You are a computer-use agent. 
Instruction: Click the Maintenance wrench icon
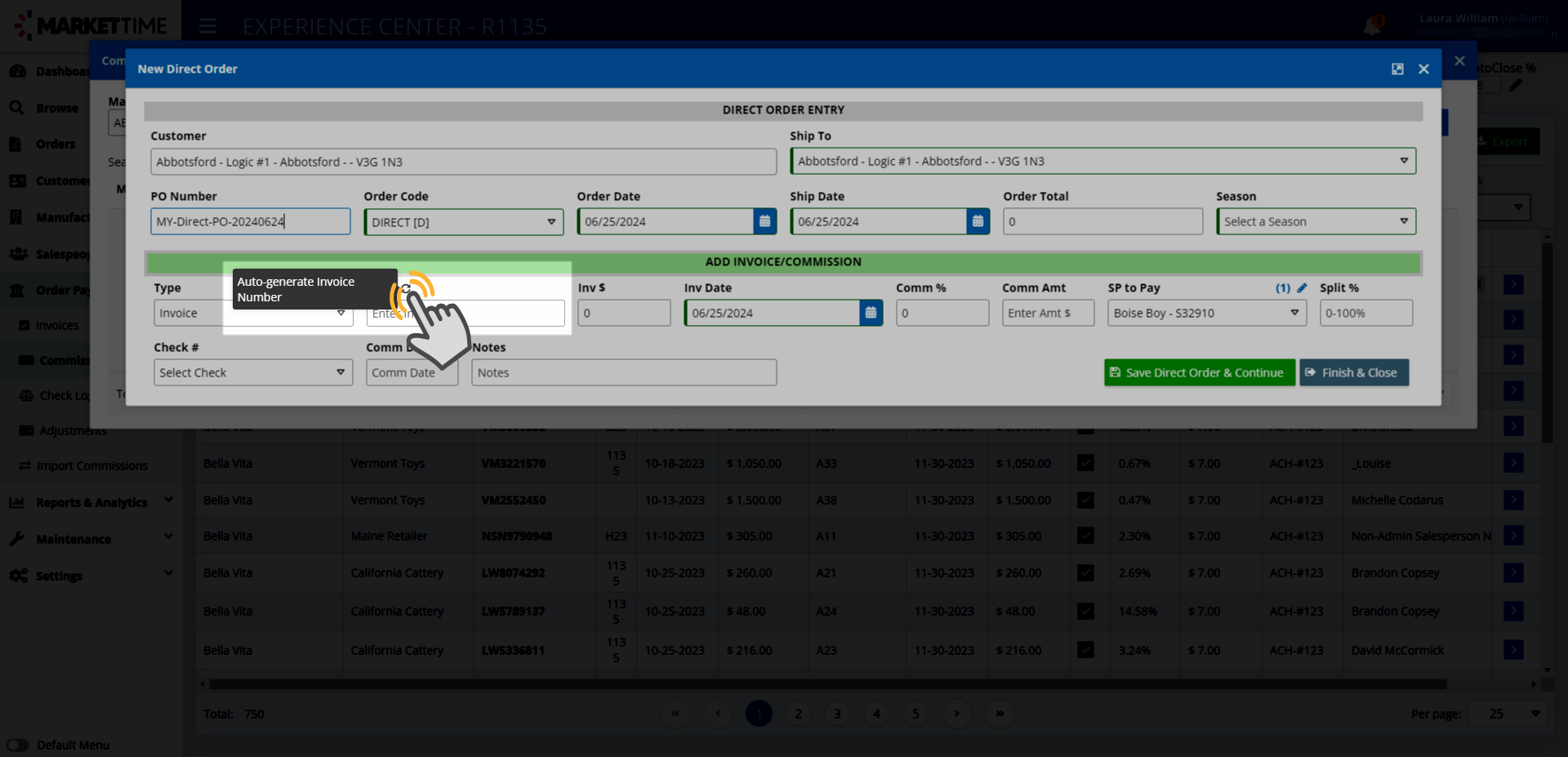[x=17, y=539]
